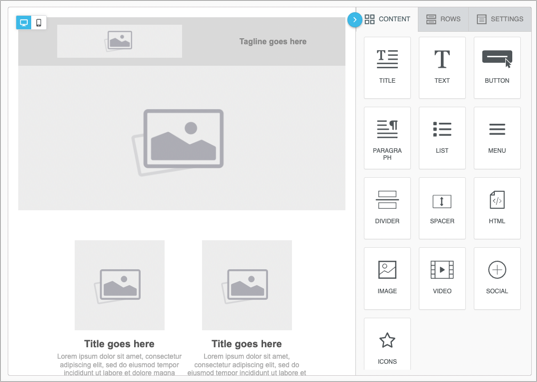Select the Title content block
This screenshot has height=382, width=537.
pyautogui.click(x=387, y=68)
